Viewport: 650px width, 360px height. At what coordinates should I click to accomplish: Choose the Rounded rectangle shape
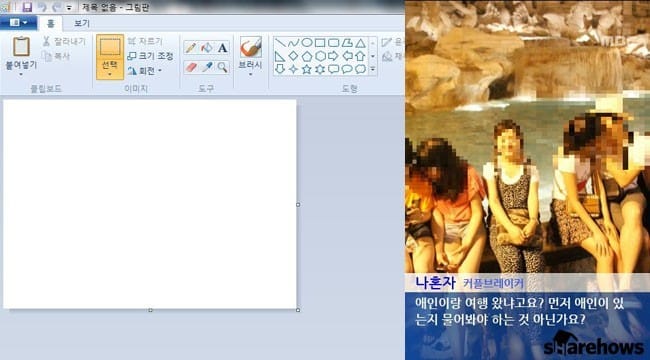334,43
